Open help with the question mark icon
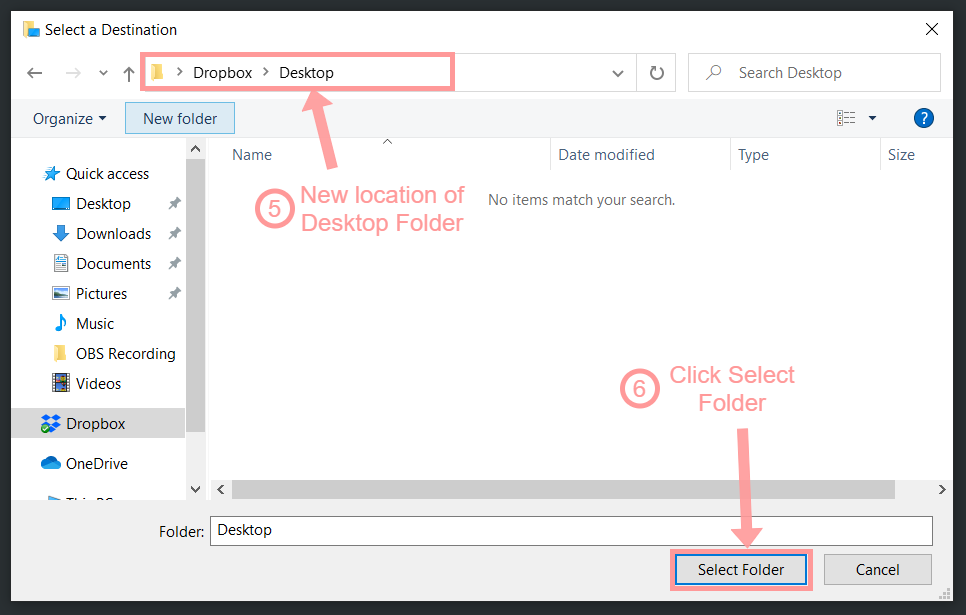The width and height of the screenshot is (966, 615). [923, 118]
